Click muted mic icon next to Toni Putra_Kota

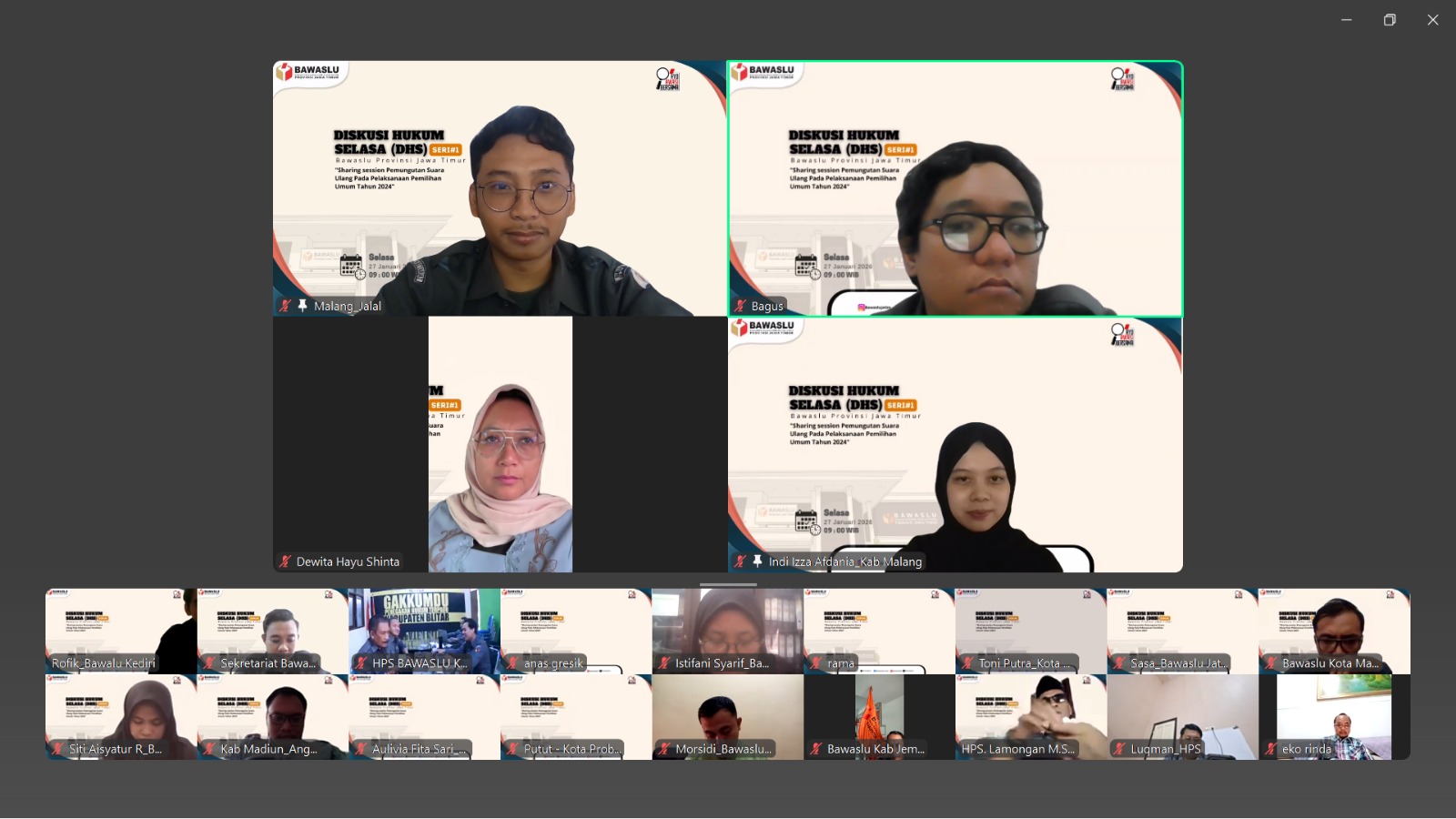tap(968, 663)
